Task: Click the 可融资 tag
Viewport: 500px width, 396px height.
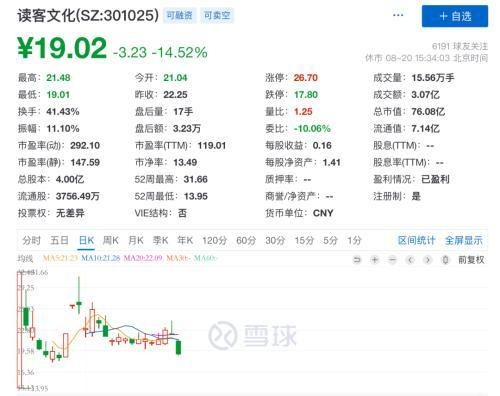Action: pyautogui.click(x=180, y=15)
